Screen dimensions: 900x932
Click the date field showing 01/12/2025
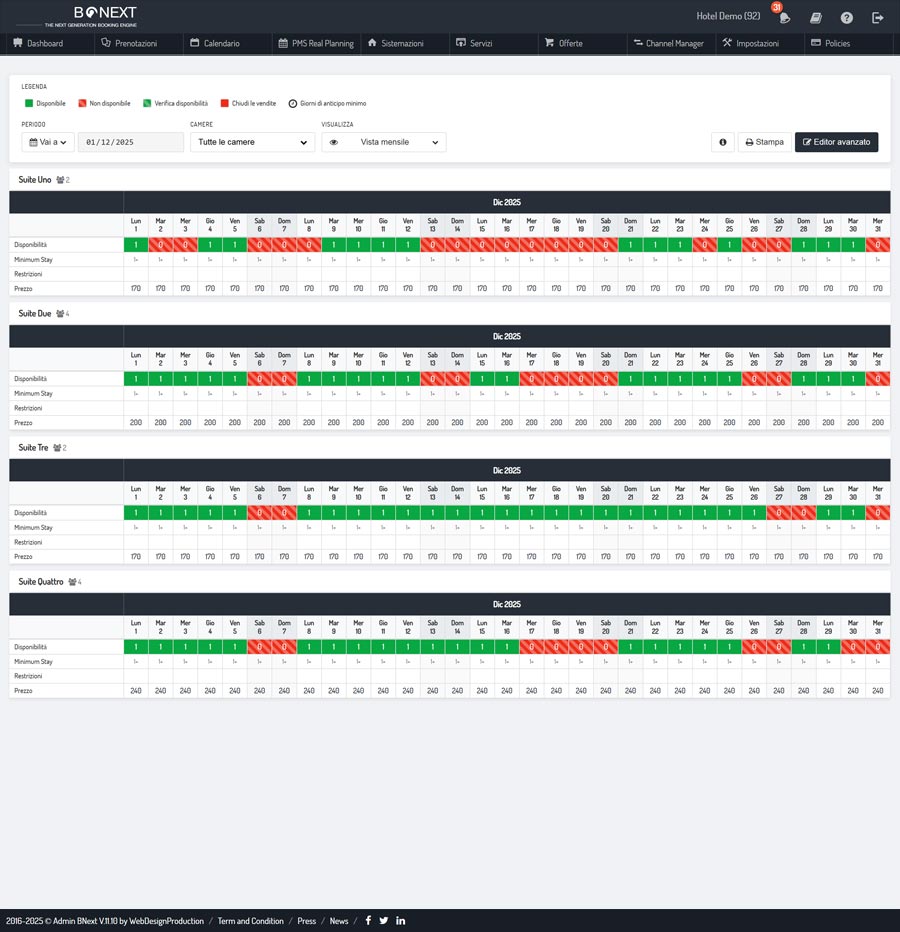tap(131, 142)
